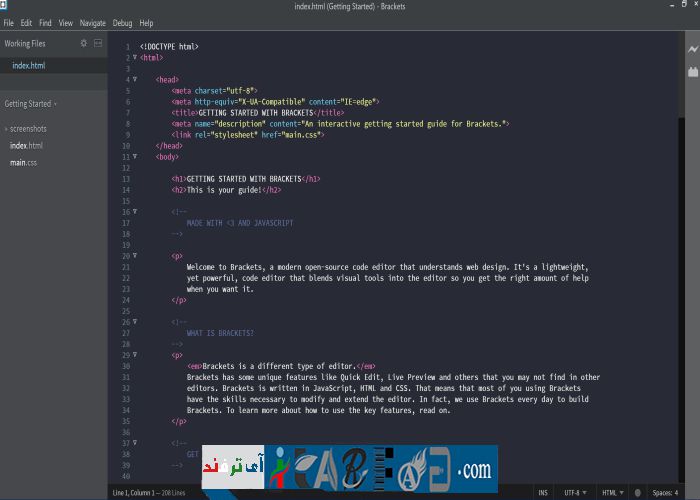Open the Extension Manager icon

(x=692, y=72)
